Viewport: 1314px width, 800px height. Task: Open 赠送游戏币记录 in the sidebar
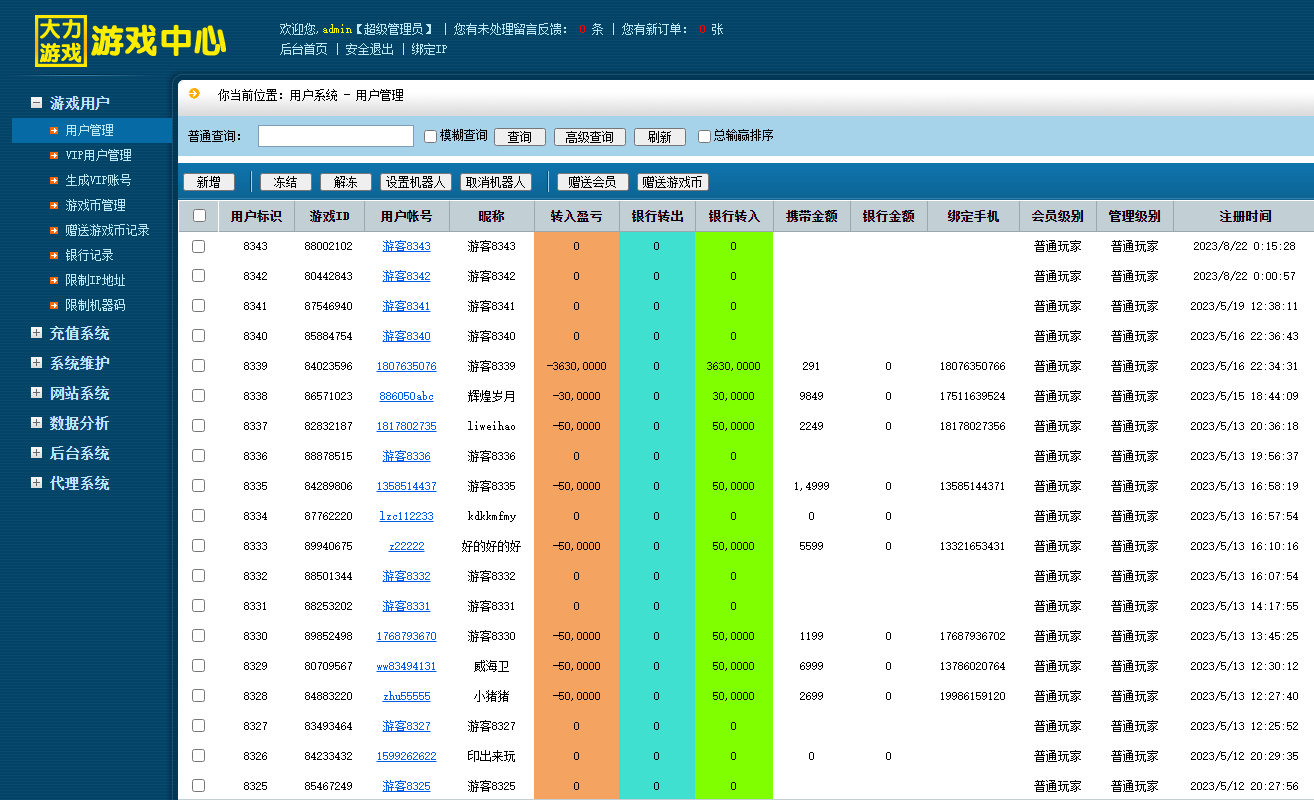tap(107, 230)
